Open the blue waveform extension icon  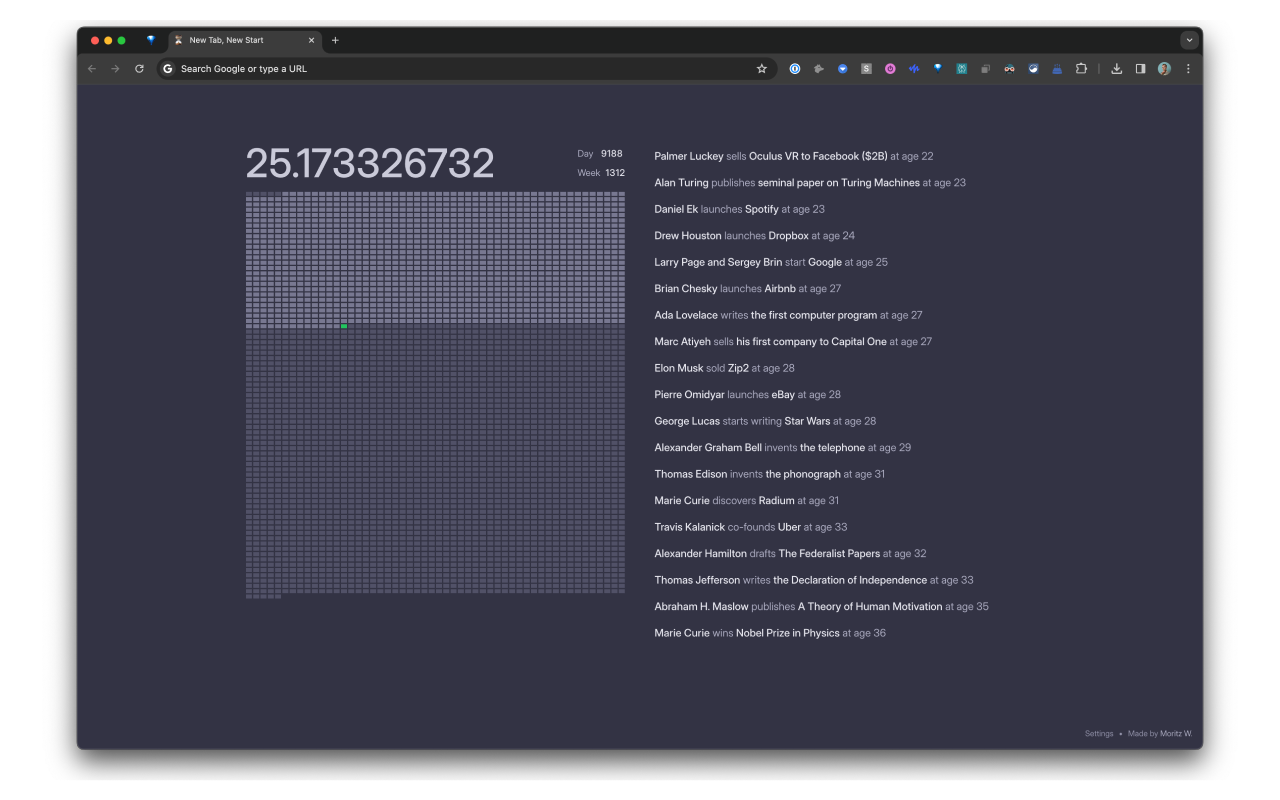point(914,69)
